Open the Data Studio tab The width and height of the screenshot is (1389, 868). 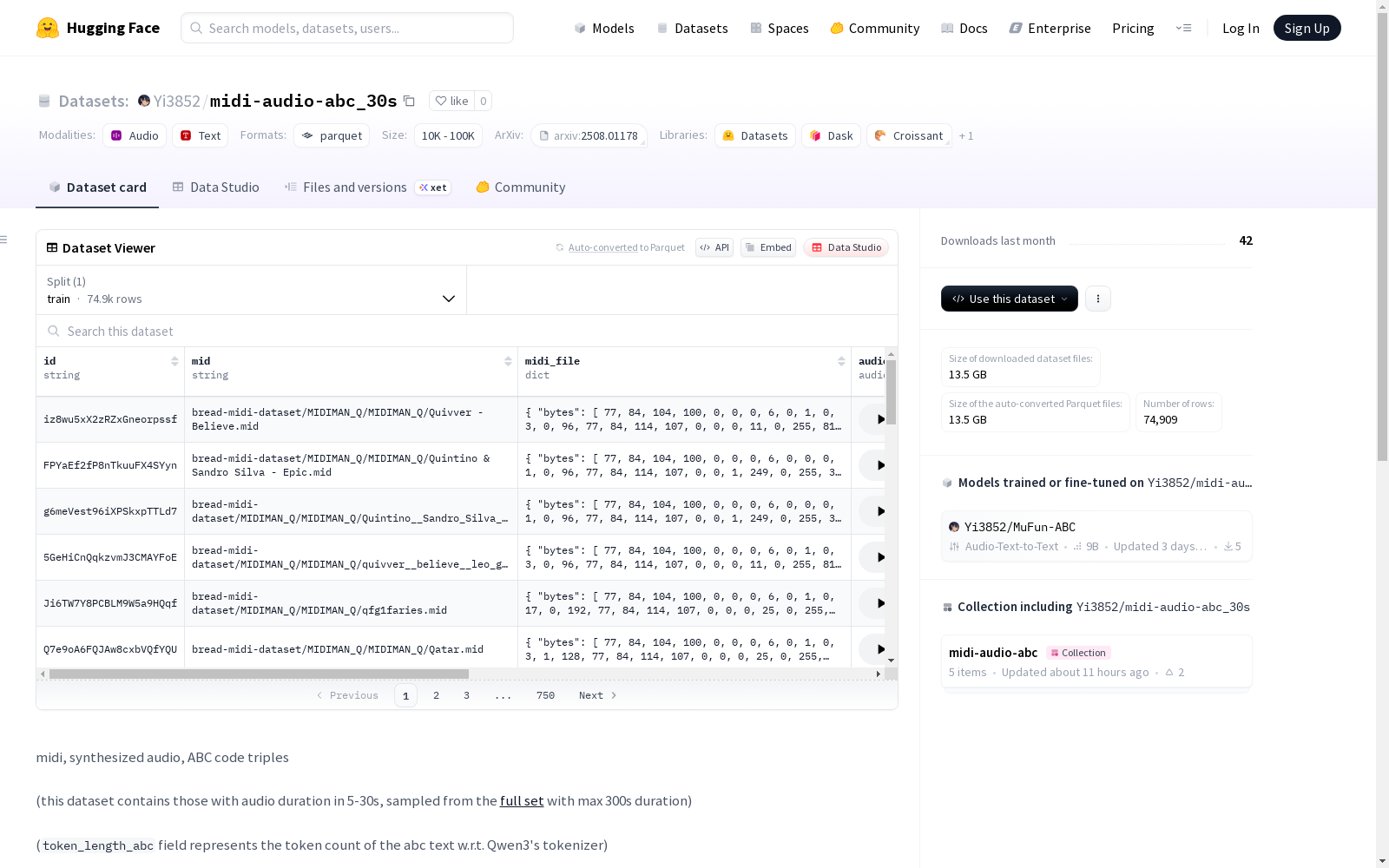pos(216,187)
